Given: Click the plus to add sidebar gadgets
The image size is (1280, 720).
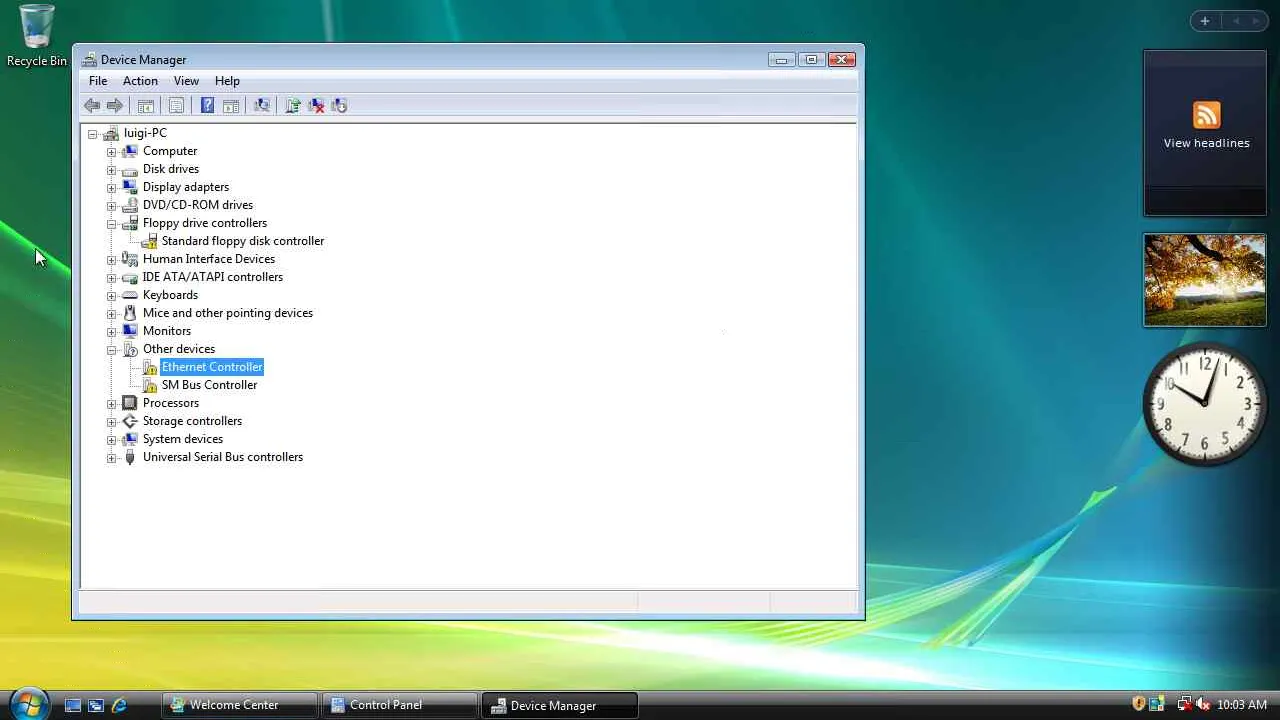Looking at the screenshot, I should pyautogui.click(x=1205, y=21).
